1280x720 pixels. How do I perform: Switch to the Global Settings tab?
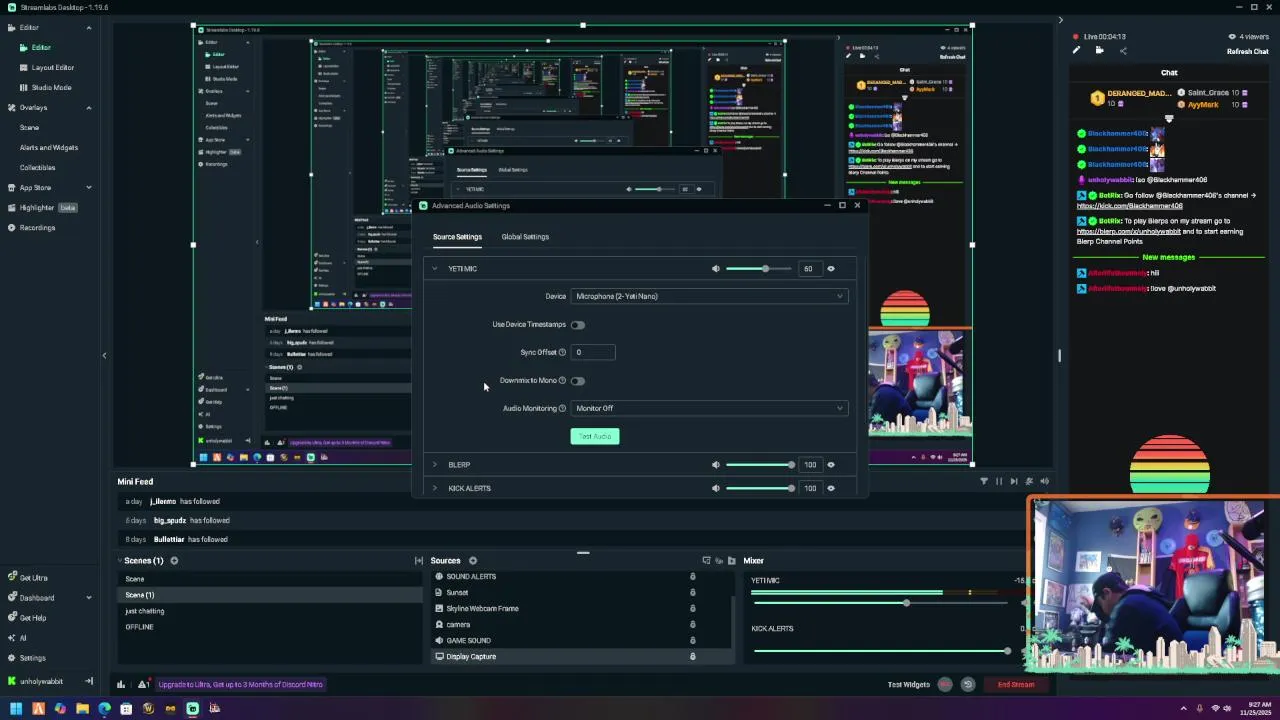525,237
